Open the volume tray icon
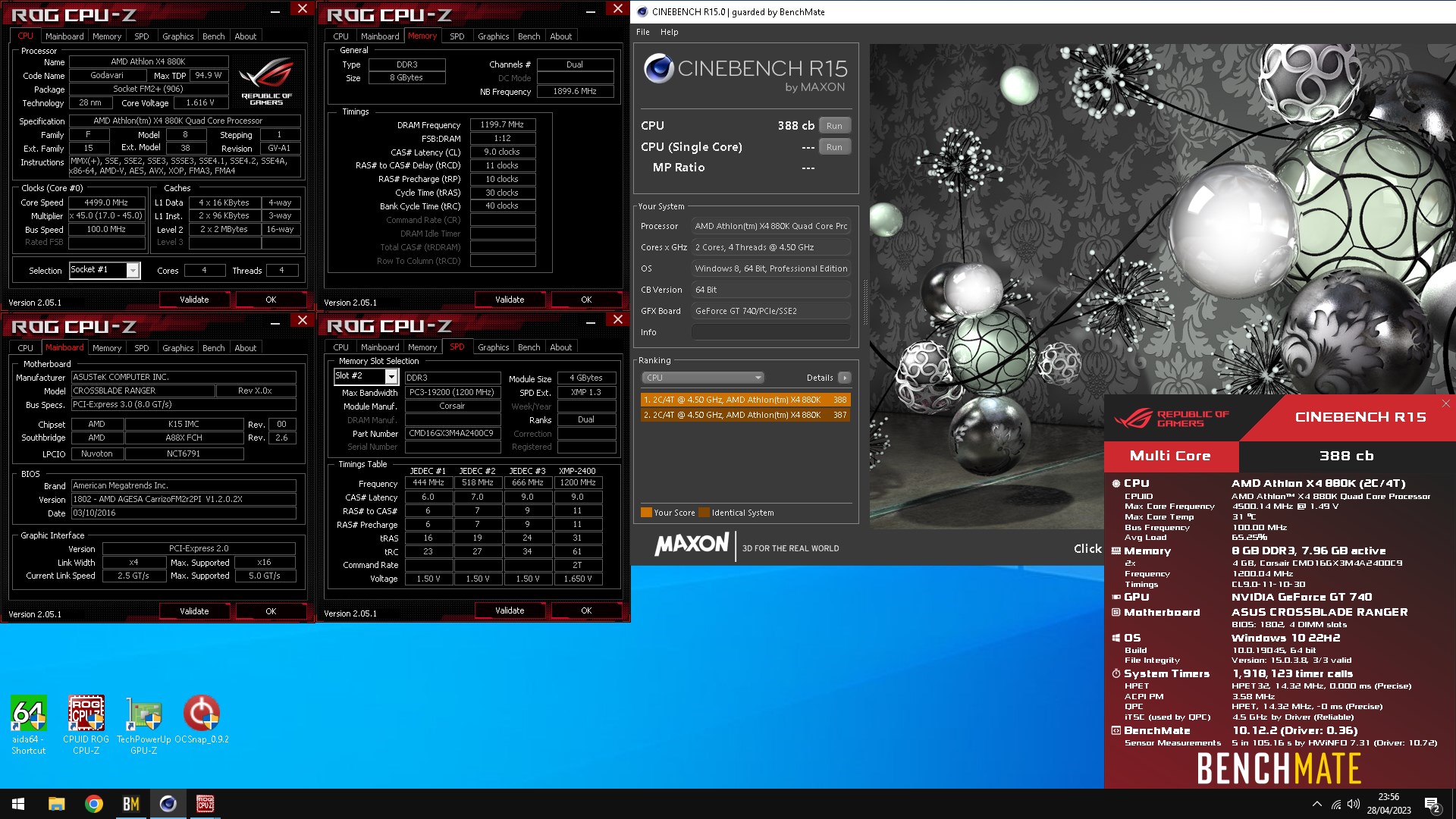 (1354, 804)
